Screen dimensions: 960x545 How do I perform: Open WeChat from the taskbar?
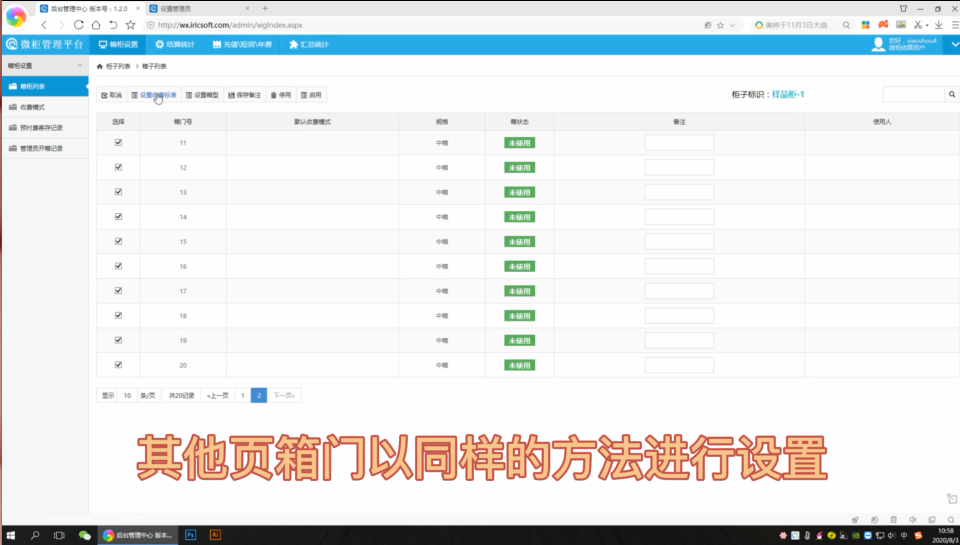84,535
